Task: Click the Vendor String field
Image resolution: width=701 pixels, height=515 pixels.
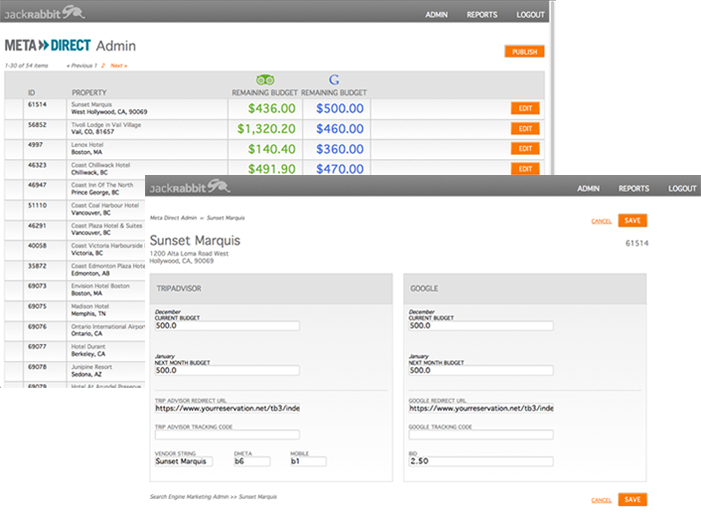Action: [x=184, y=461]
